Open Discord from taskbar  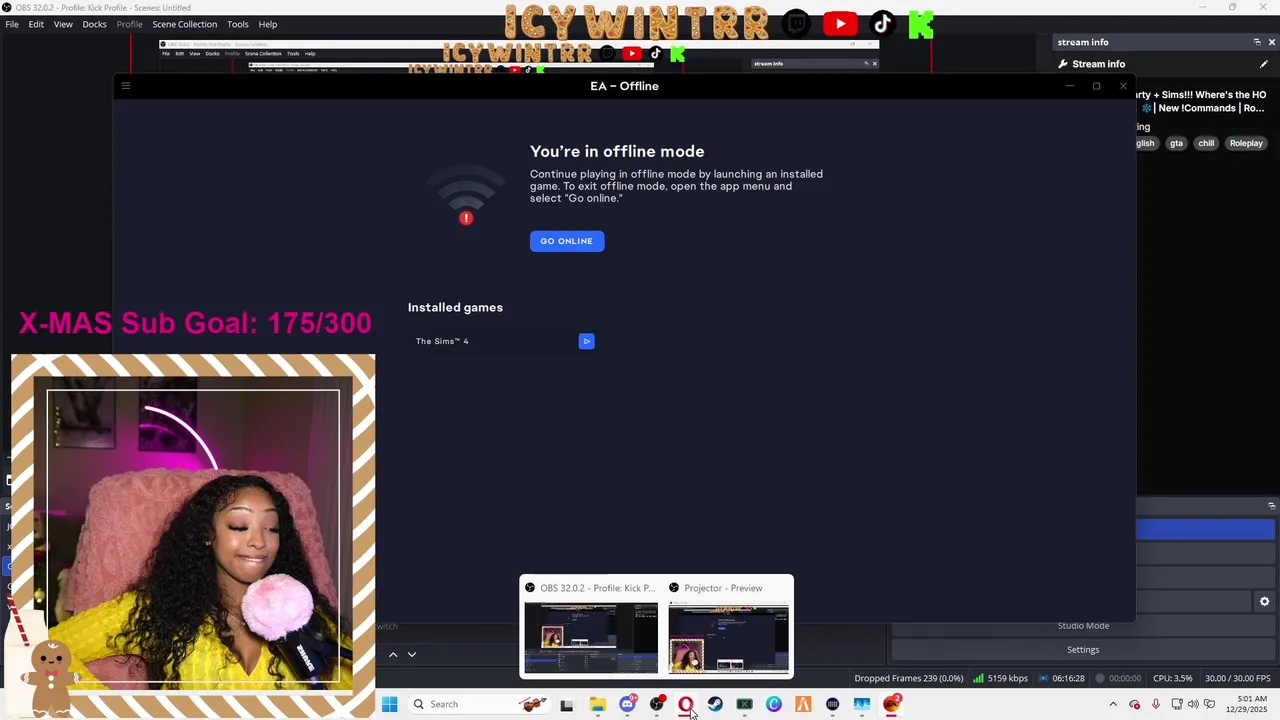tap(627, 704)
